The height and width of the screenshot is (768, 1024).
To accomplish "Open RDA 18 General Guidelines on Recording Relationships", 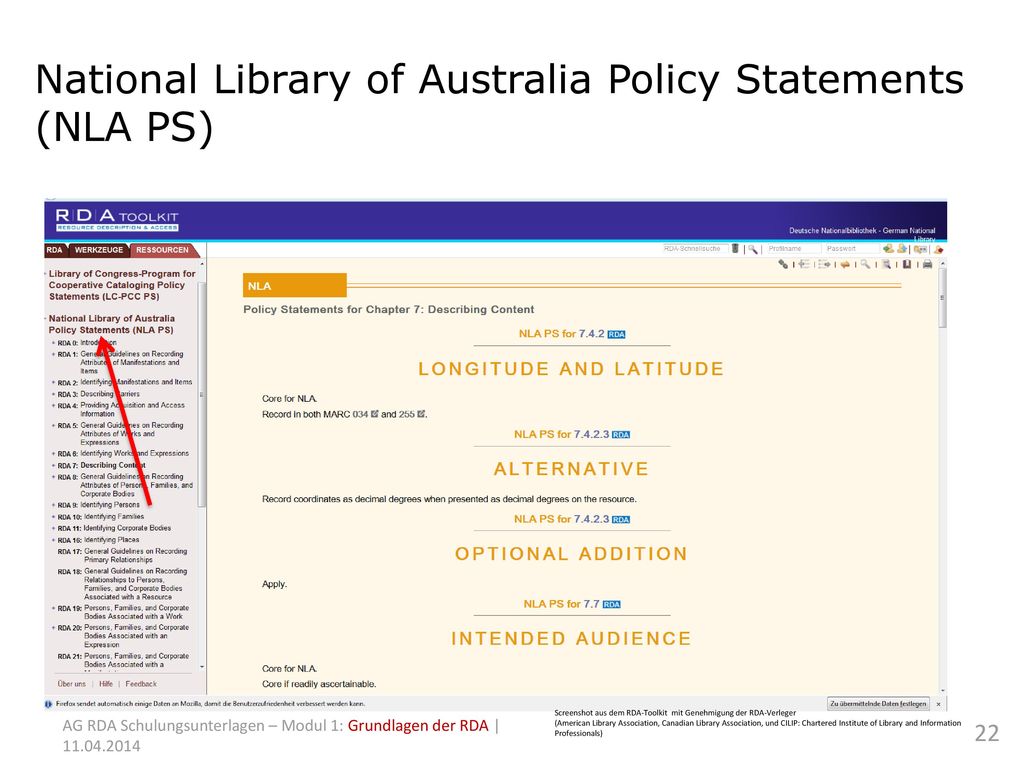I will 123,584.
